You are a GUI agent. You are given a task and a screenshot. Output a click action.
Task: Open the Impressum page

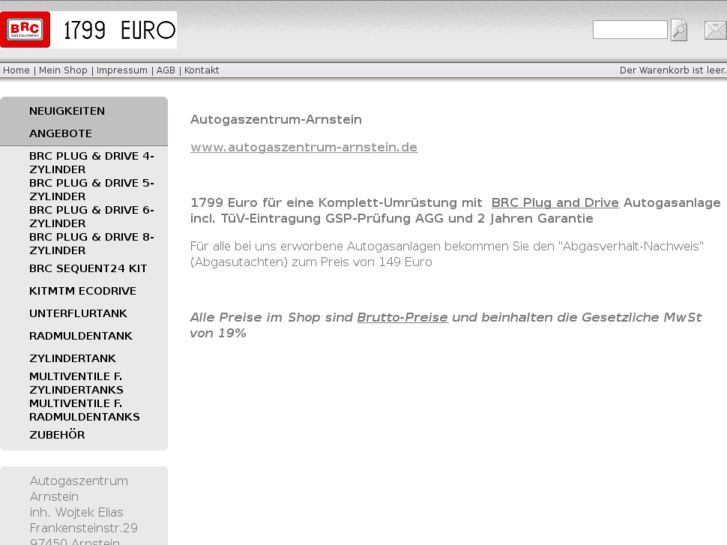coord(122,70)
